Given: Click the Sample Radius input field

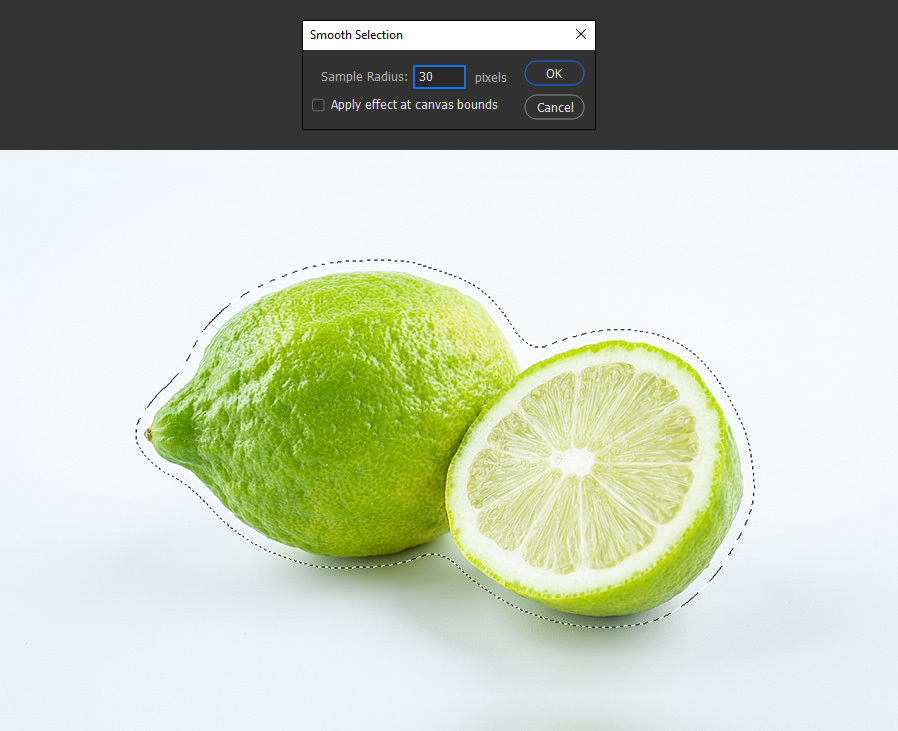Looking at the screenshot, I should [x=439, y=77].
